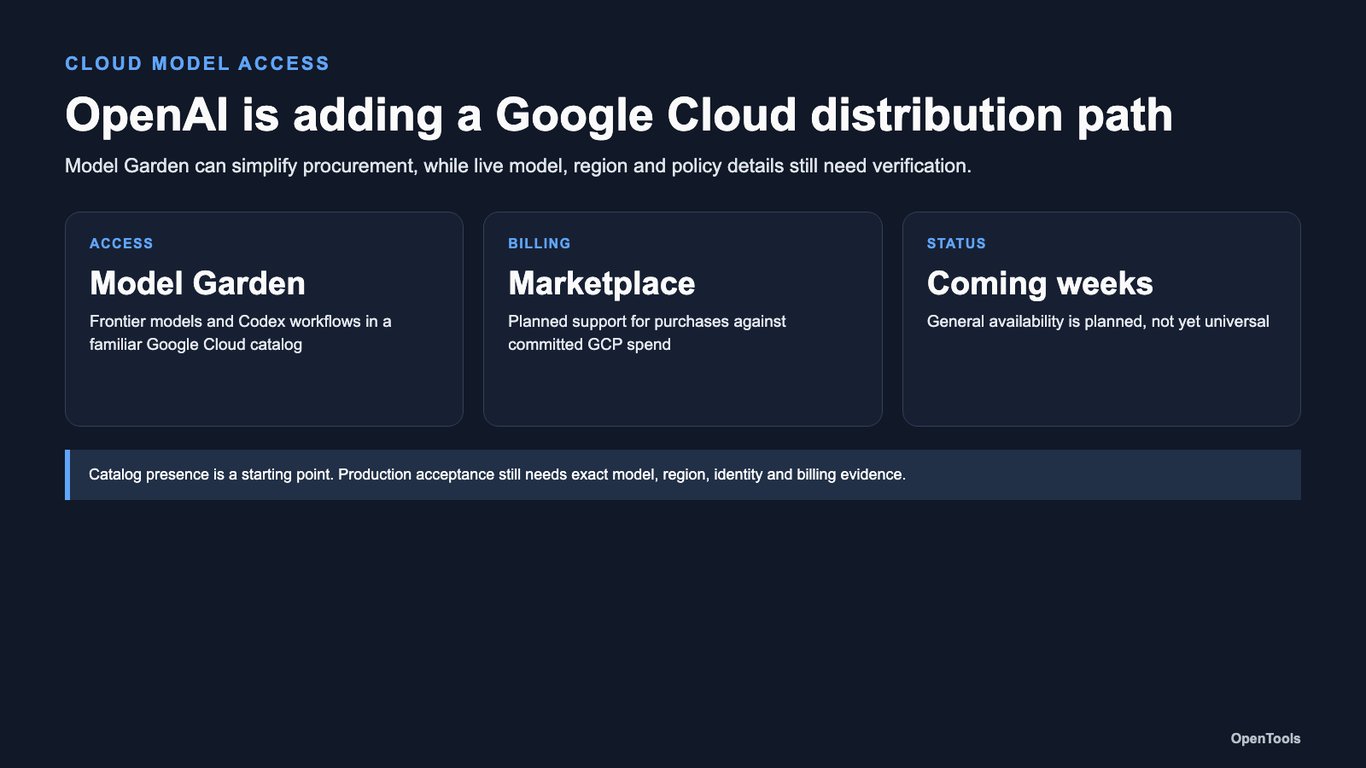Image resolution: width=1366 pixels, height=768 pixels.
Task: Click the 'STATUS' card label
Action: click(956, 244)
